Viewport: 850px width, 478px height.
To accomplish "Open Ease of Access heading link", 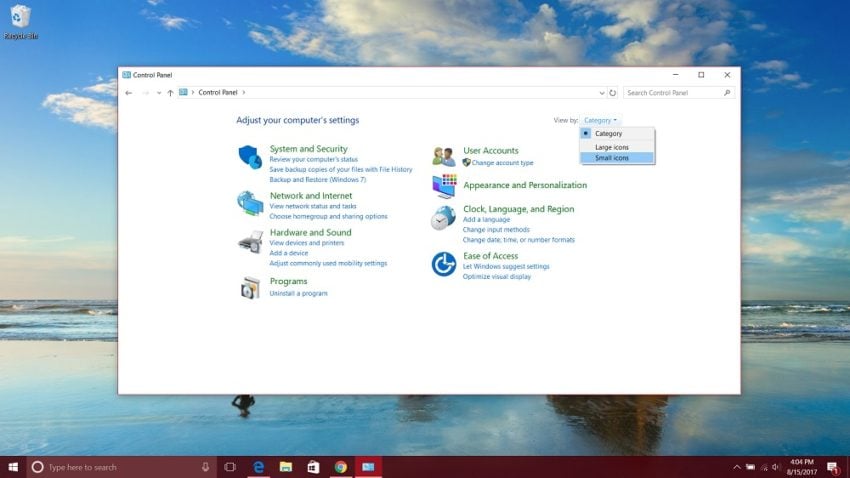I will click(x=491, y=256).
